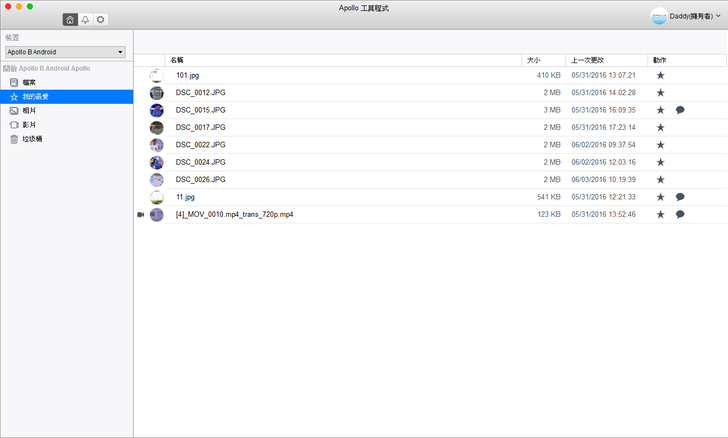Select 檔案 in the sidebar
This screenshot has height=438, width=728.
click(30, 82)
